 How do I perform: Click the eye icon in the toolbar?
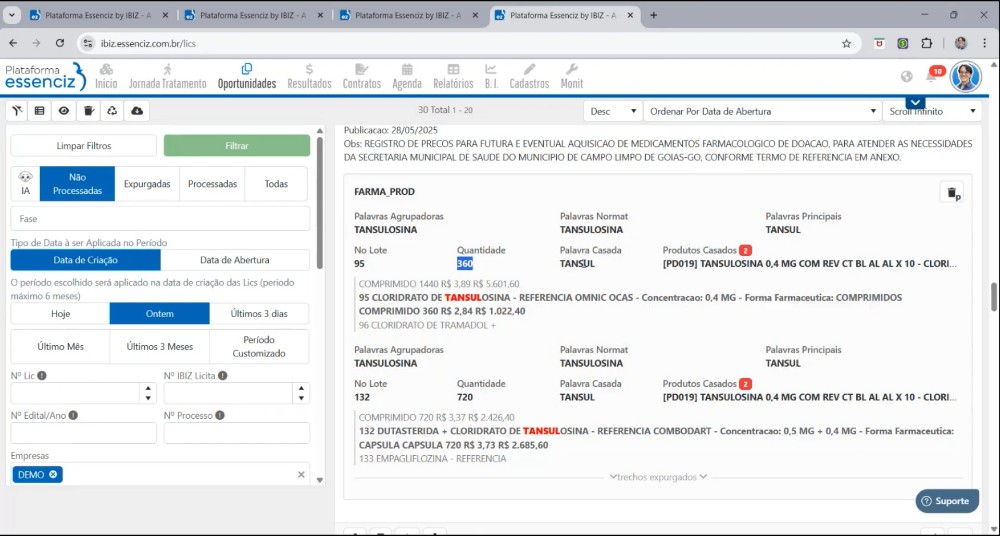pyautogui.click(x=64, y=111)
